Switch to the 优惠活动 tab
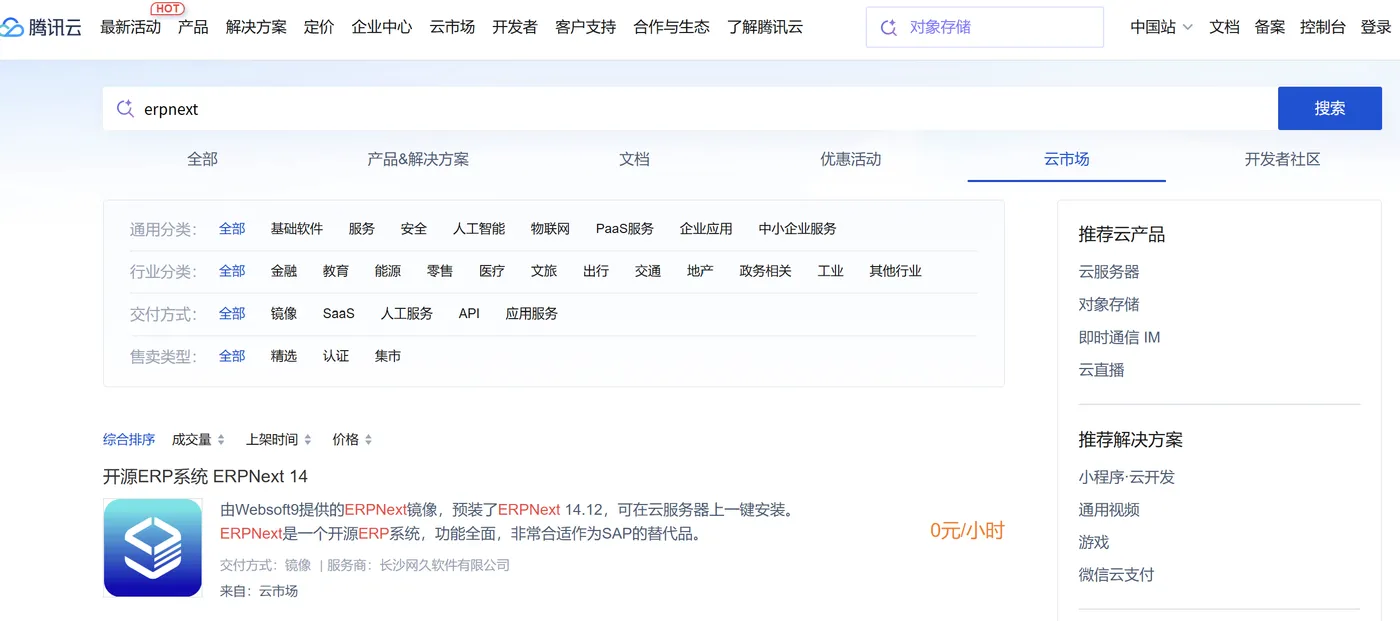This screenshot has width=1400, height=621. [851, 159]
